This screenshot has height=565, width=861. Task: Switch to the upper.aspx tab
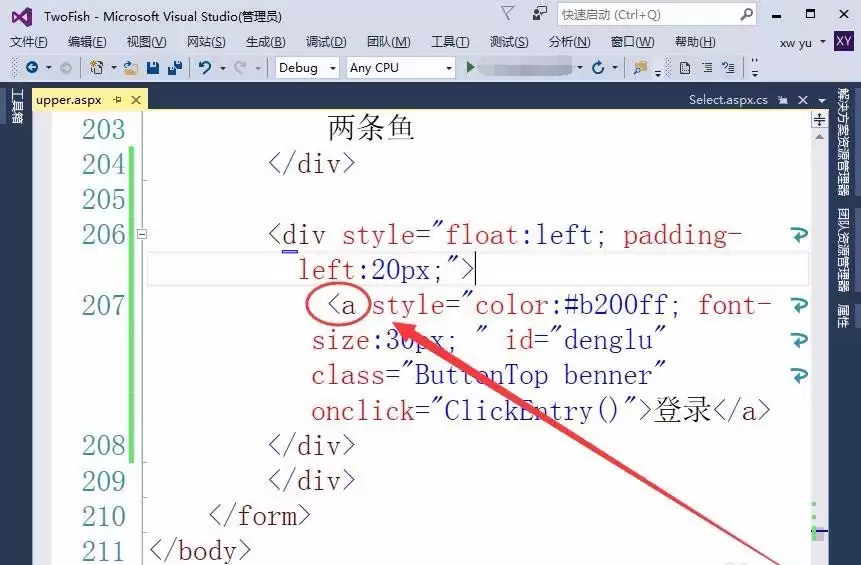69,100
